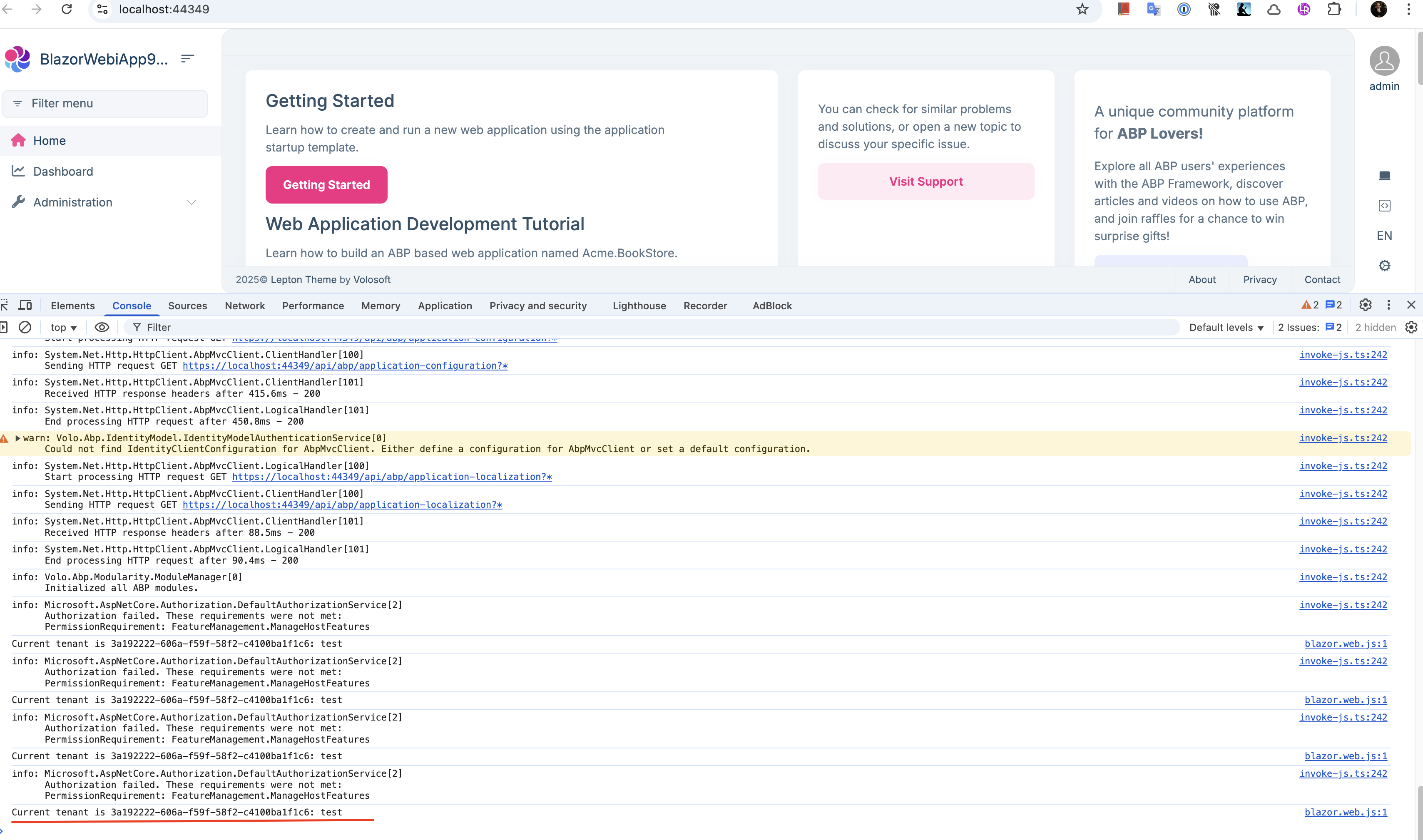Click the clear console icon
The image size is (1423, 840).
[x=25, y=327]
